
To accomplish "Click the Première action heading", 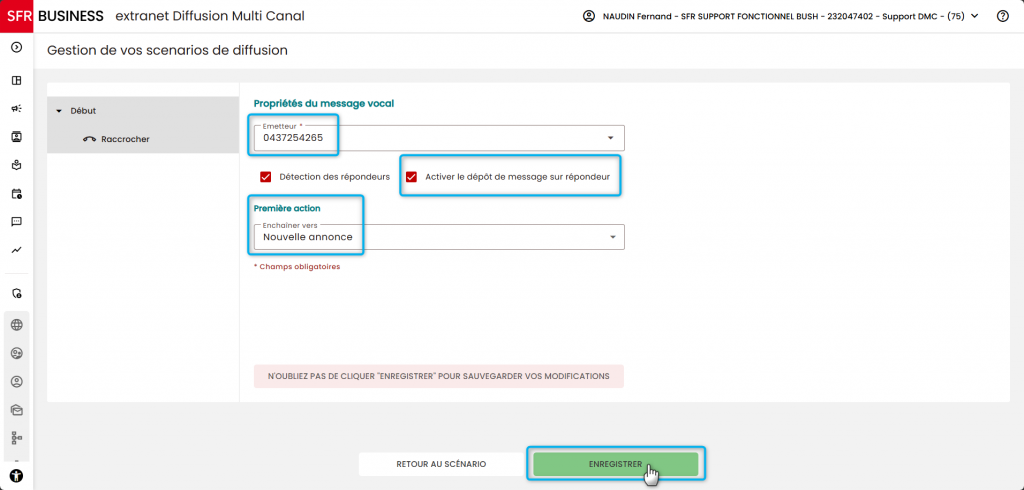I will coord(287,208).
